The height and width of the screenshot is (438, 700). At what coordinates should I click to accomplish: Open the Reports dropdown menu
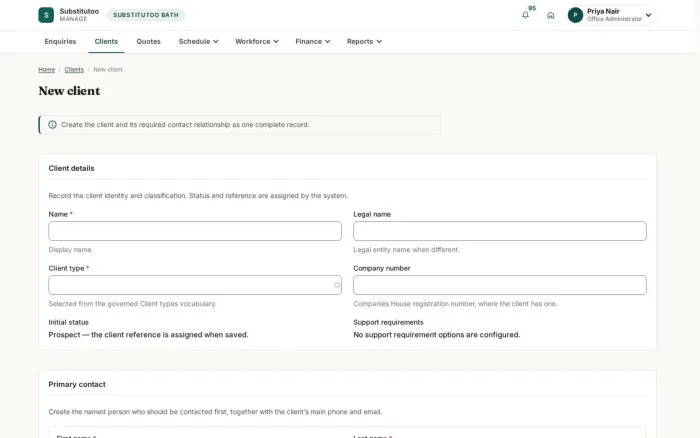[364, 42]
